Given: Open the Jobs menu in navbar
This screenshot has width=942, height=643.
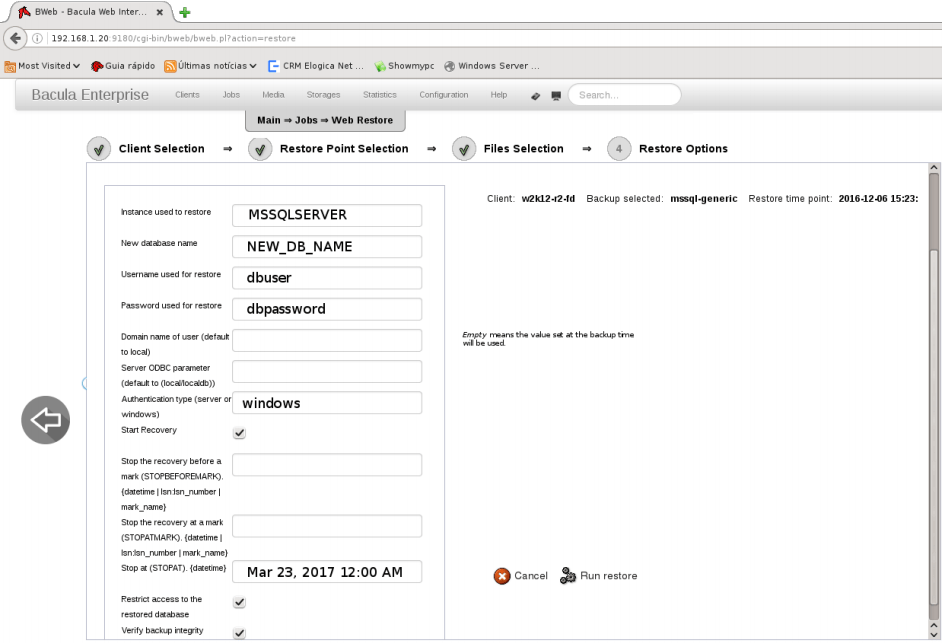Looking at the screenshot, I should (x=231, y=95).
